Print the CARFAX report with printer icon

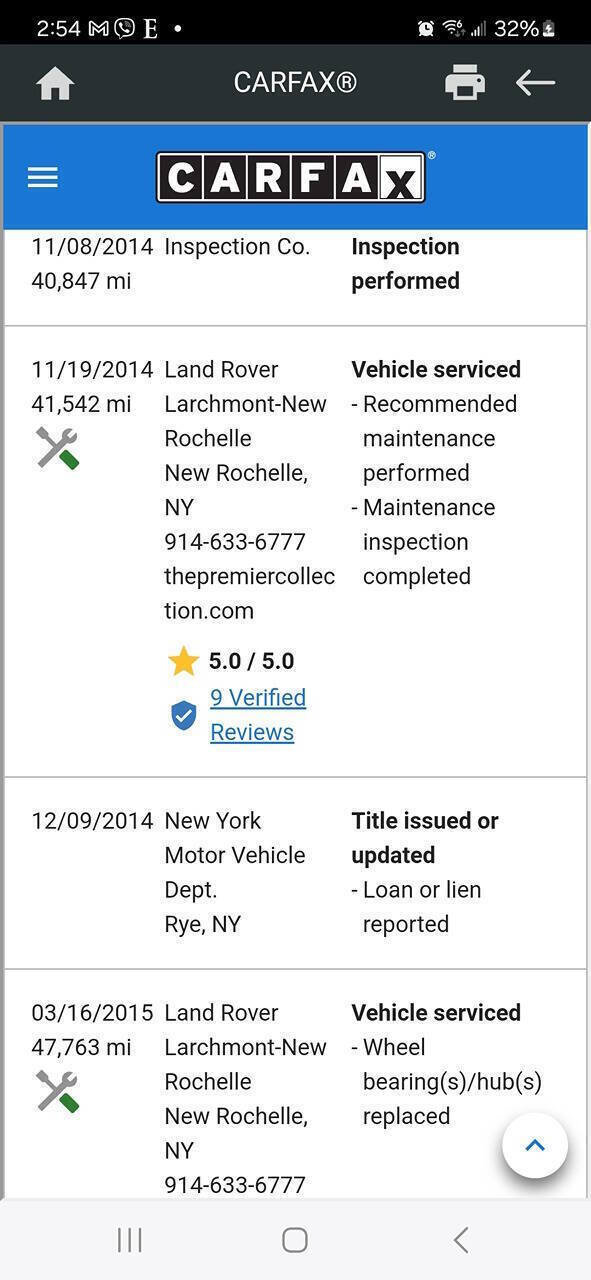click(x=465, y=82)
